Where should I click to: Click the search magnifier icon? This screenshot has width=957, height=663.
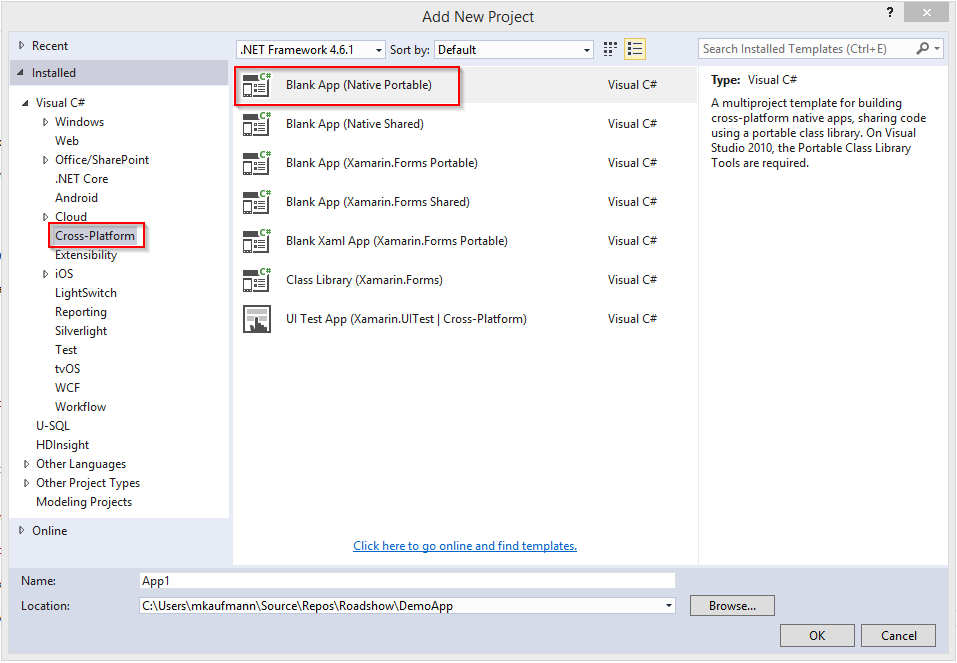coord(922,48)
